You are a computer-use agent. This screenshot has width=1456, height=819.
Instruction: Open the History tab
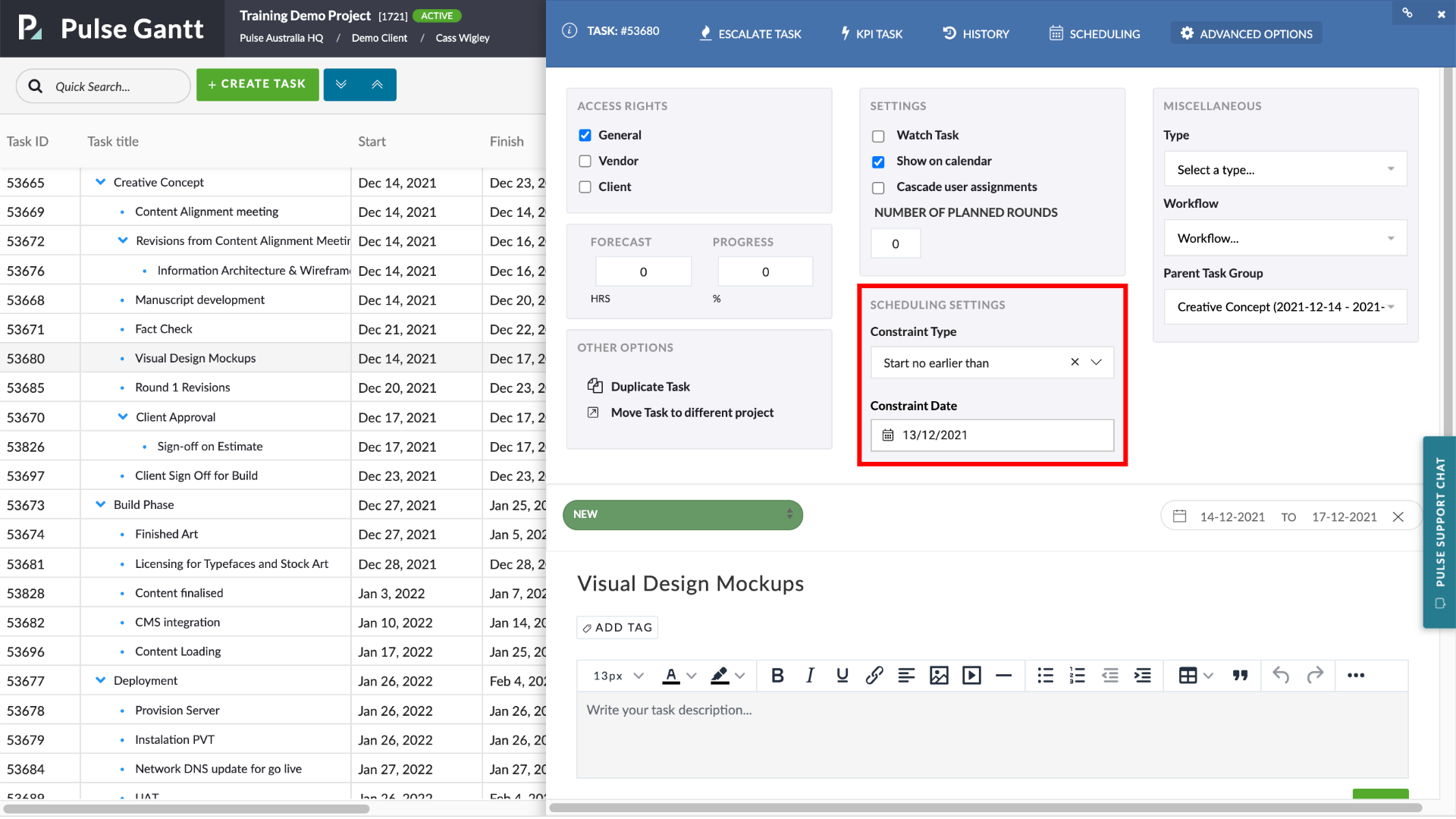(975, 34)
